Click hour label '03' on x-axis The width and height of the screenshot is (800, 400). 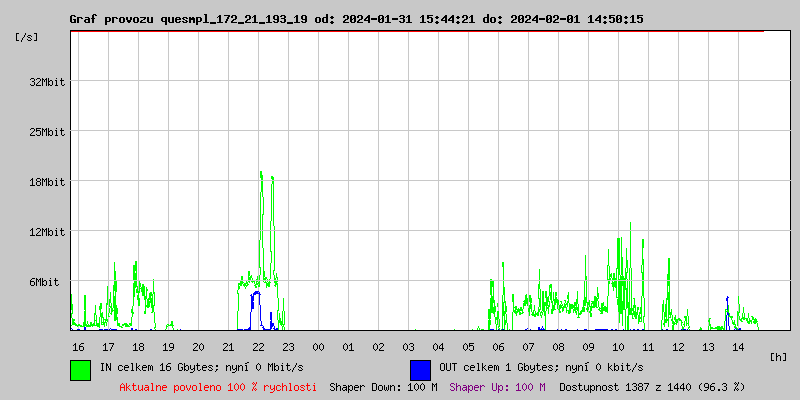point(408,347)
